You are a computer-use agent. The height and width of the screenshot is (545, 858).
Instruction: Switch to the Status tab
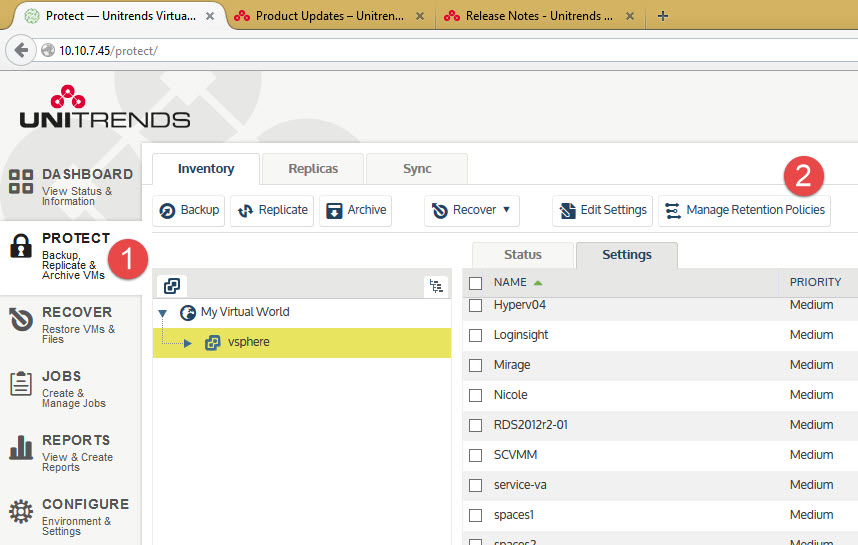(x=523, y=255)
